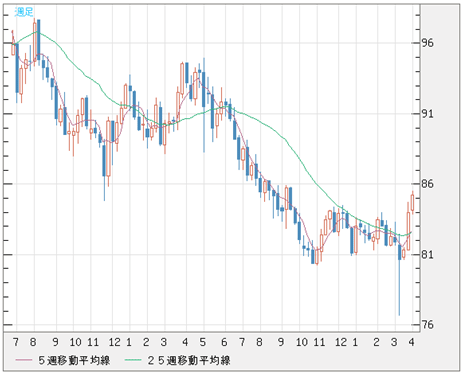Click the lowest blue candle near month 11
464x375 pixels.
(x=313, y=256)
